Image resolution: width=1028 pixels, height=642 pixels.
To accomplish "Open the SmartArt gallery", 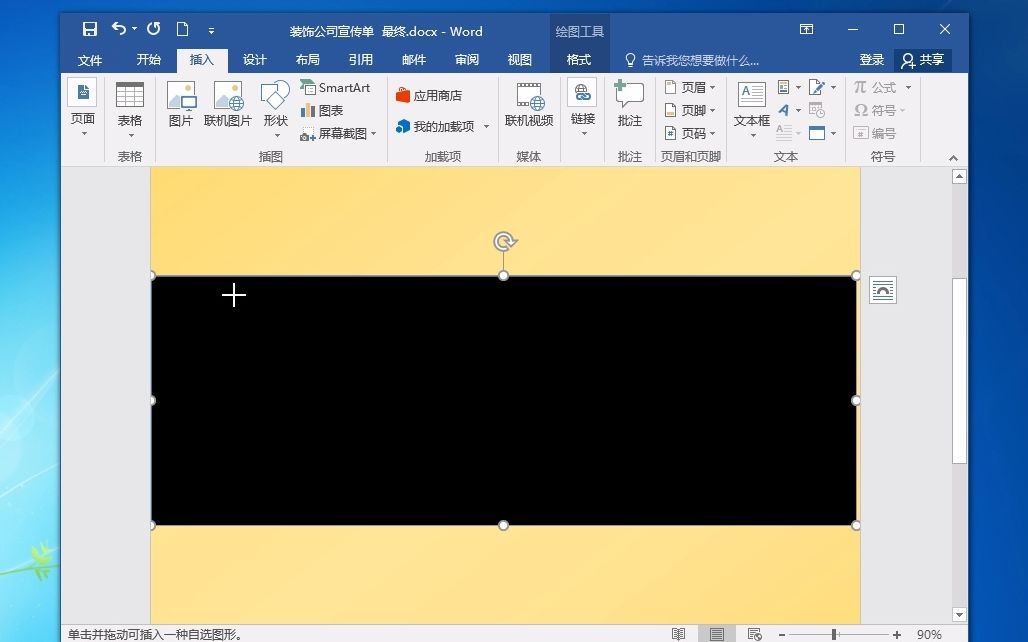I will pyautogui.click(x=336, y=87).
